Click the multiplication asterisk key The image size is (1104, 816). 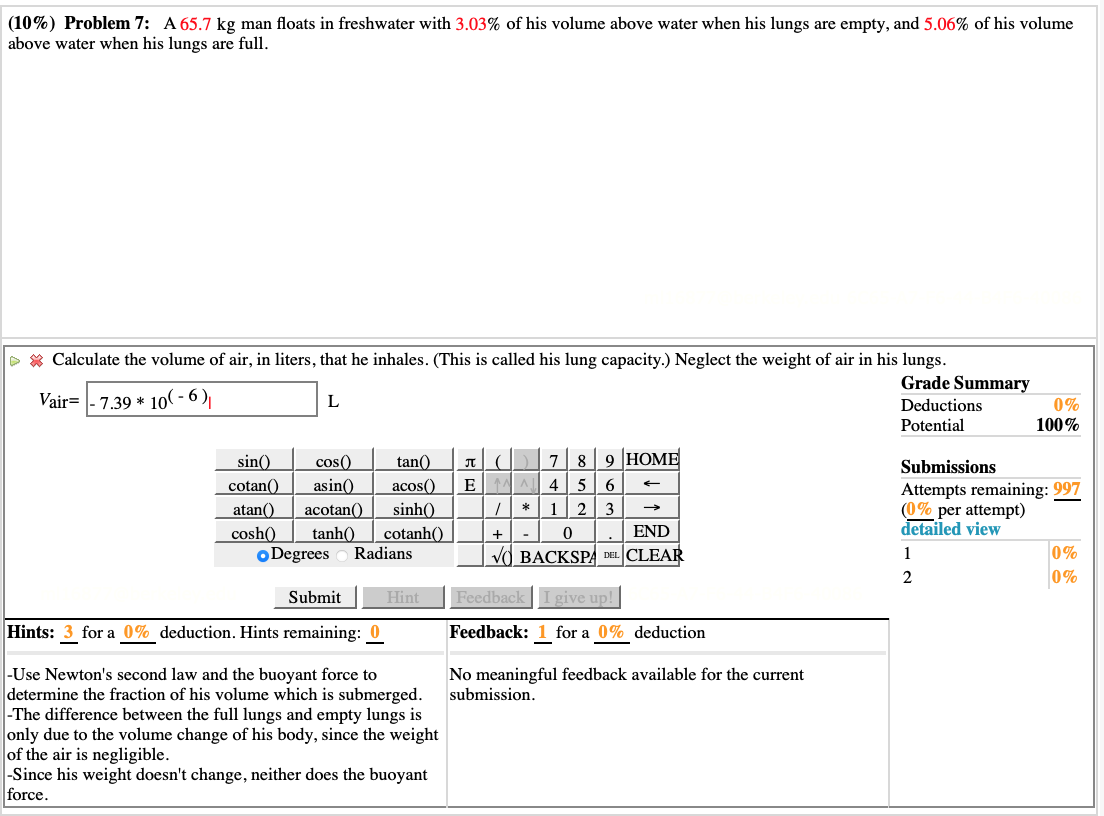click(x=526, y=507)
